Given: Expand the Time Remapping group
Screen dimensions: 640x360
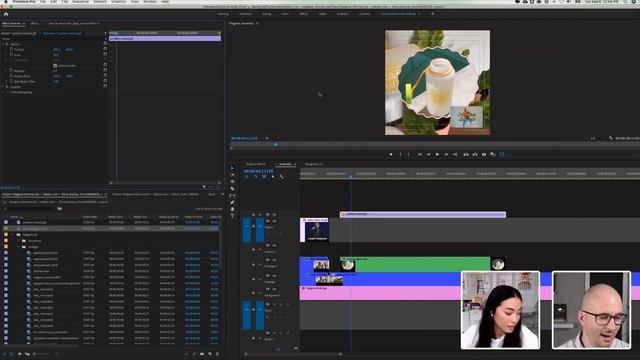Looking at the screenshot, I should 3,92.
